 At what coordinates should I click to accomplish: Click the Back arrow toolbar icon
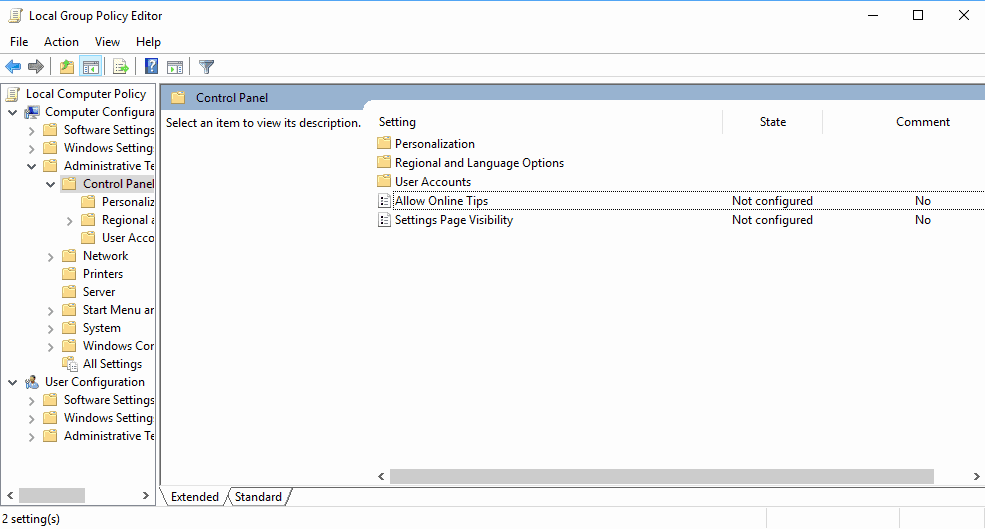tap(13, 66)
